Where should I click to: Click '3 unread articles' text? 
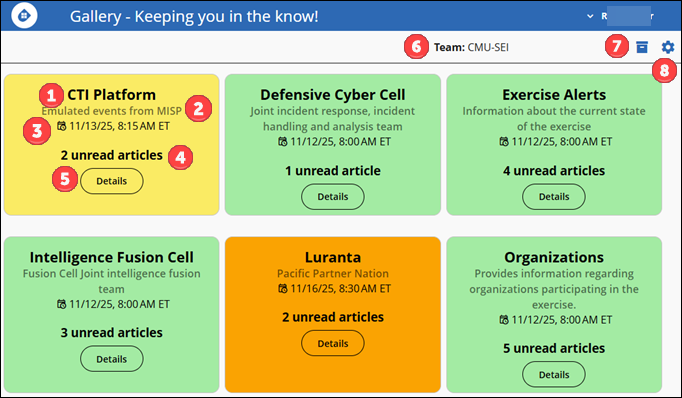[x=111, y=333]
